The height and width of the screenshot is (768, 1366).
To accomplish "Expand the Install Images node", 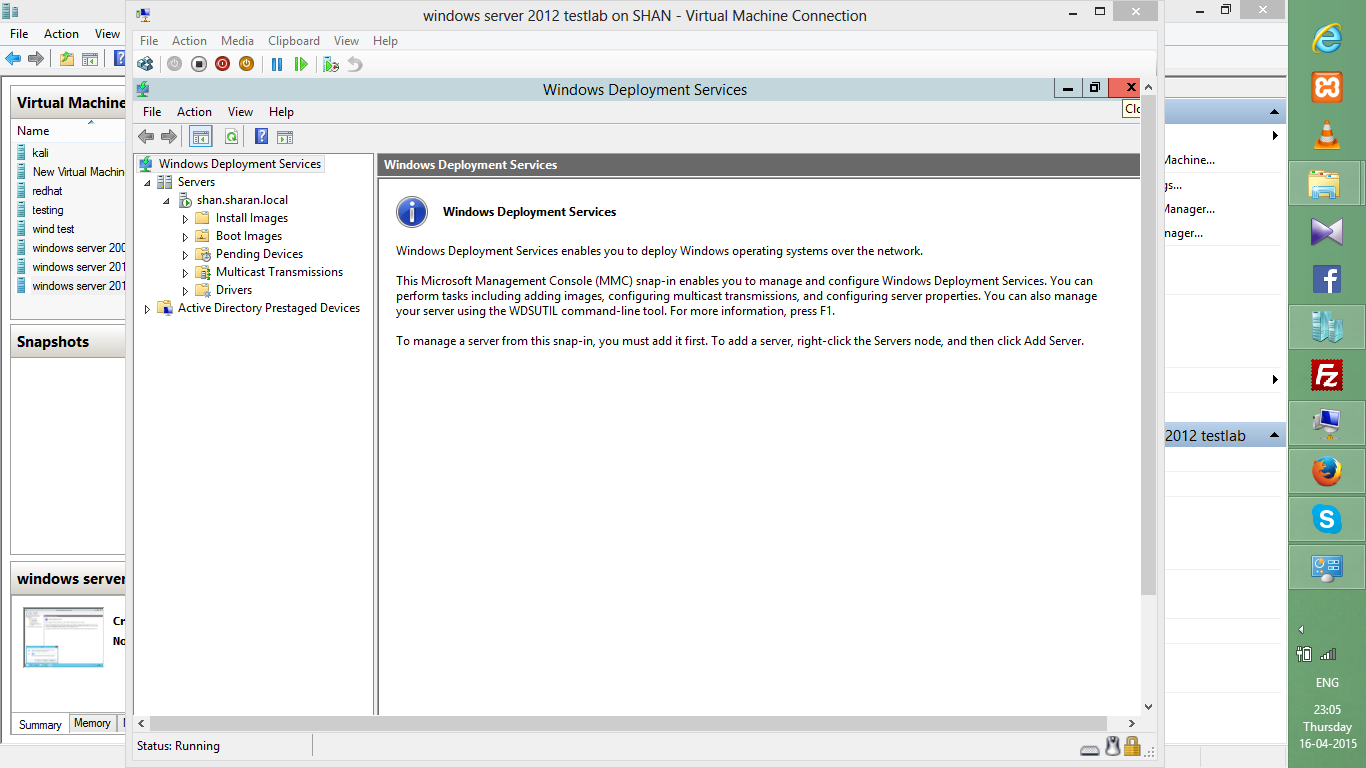I will click(x=185, y=218).
